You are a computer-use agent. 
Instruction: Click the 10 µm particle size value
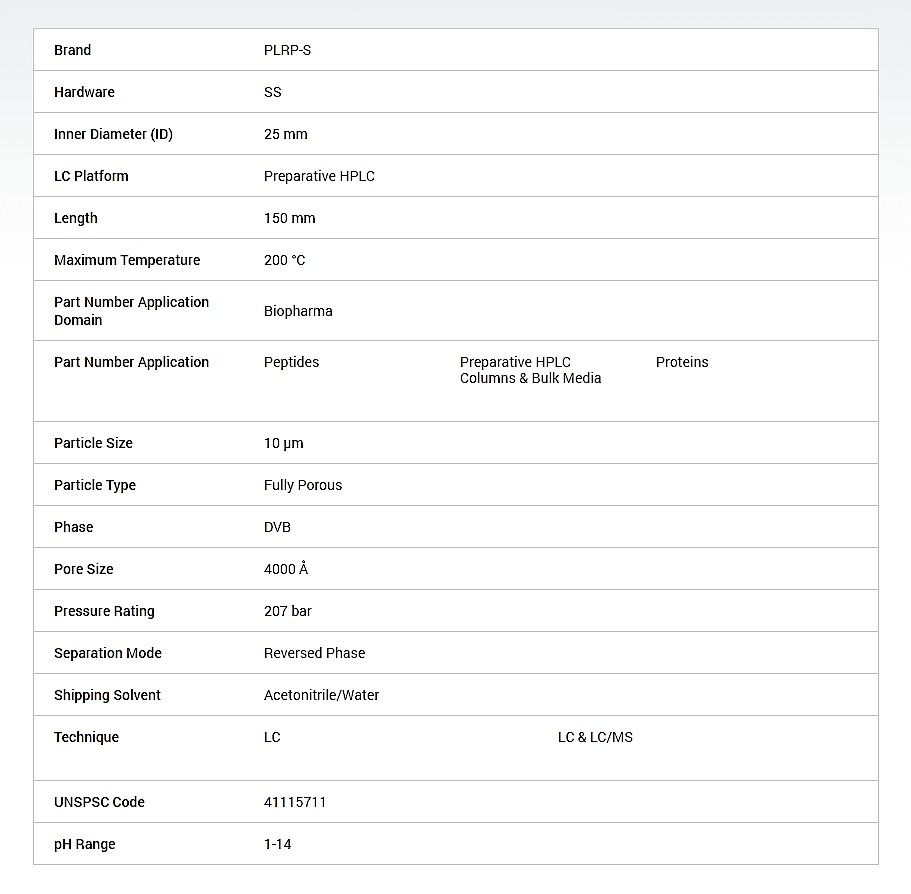tap(283, 443)
